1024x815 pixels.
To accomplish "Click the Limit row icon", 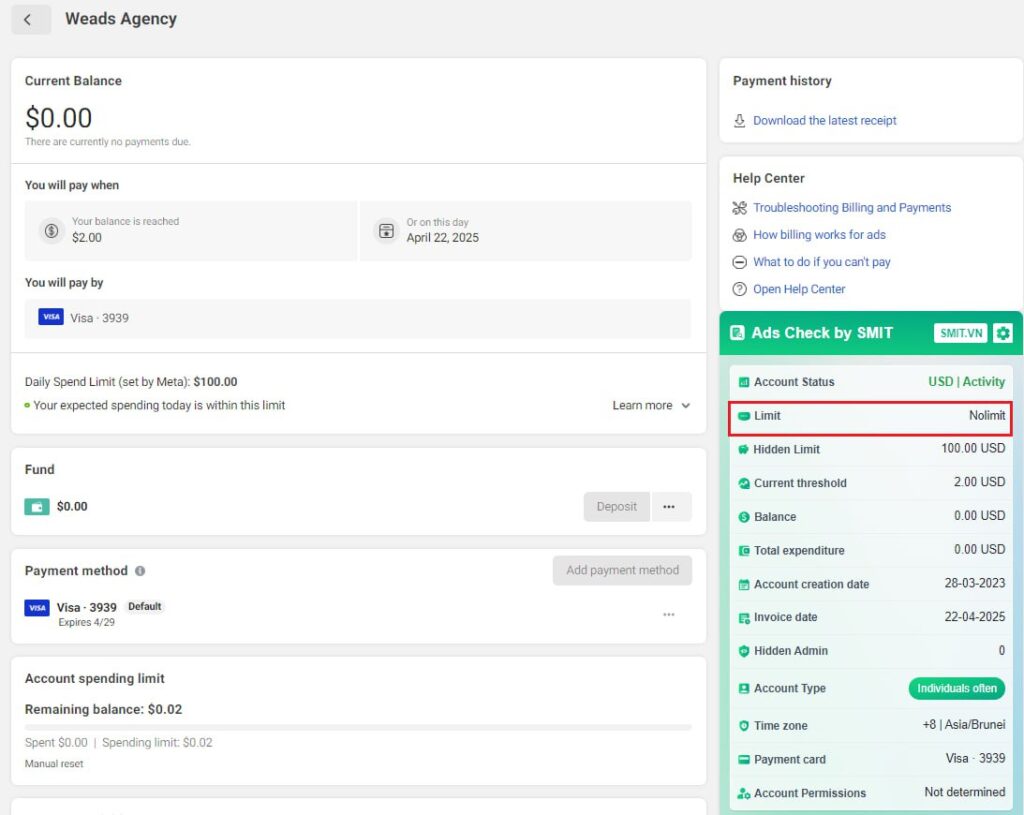I will pyautogui.click(x=744, y=416).
